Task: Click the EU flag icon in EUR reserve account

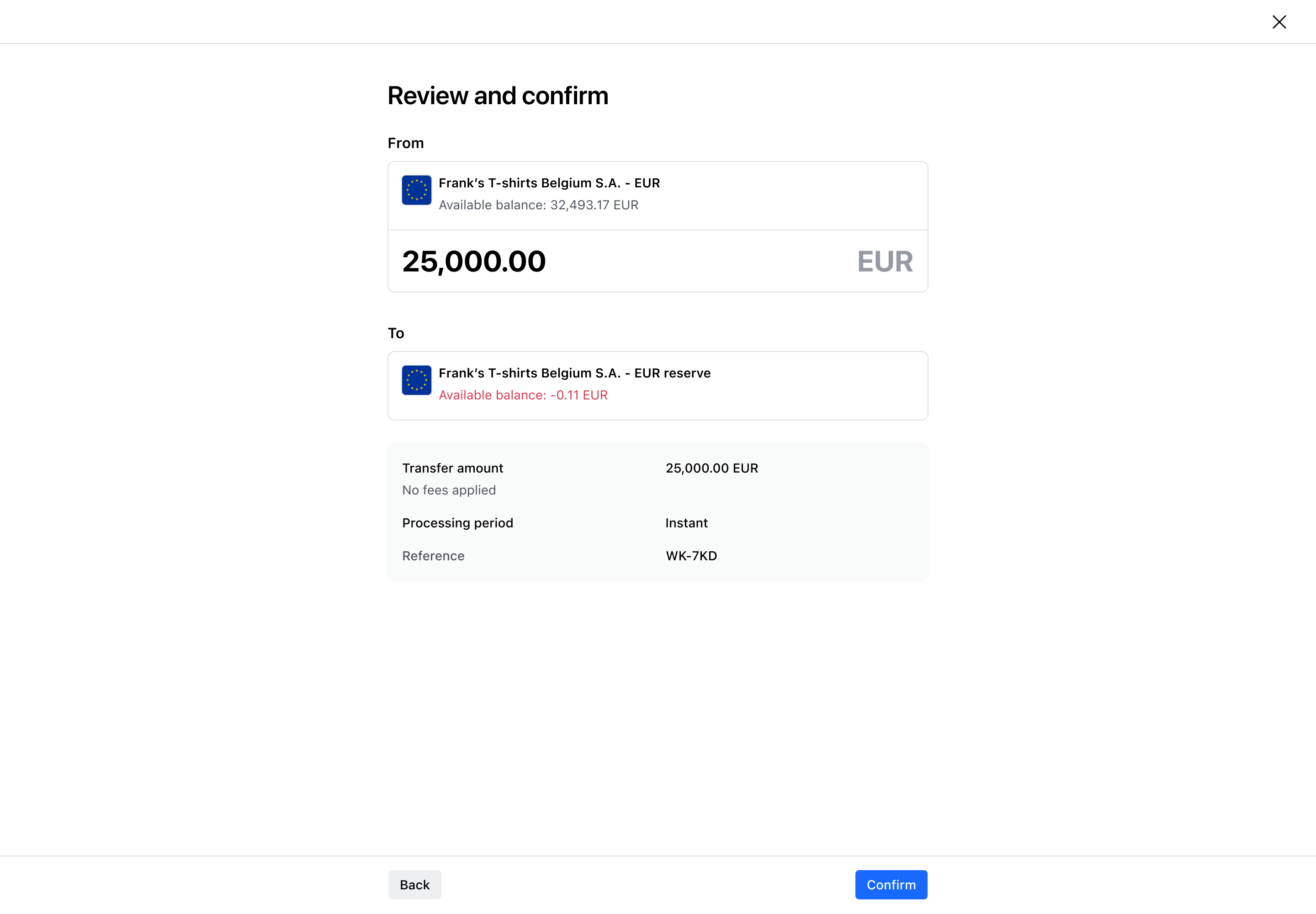Action: point(416,380)
